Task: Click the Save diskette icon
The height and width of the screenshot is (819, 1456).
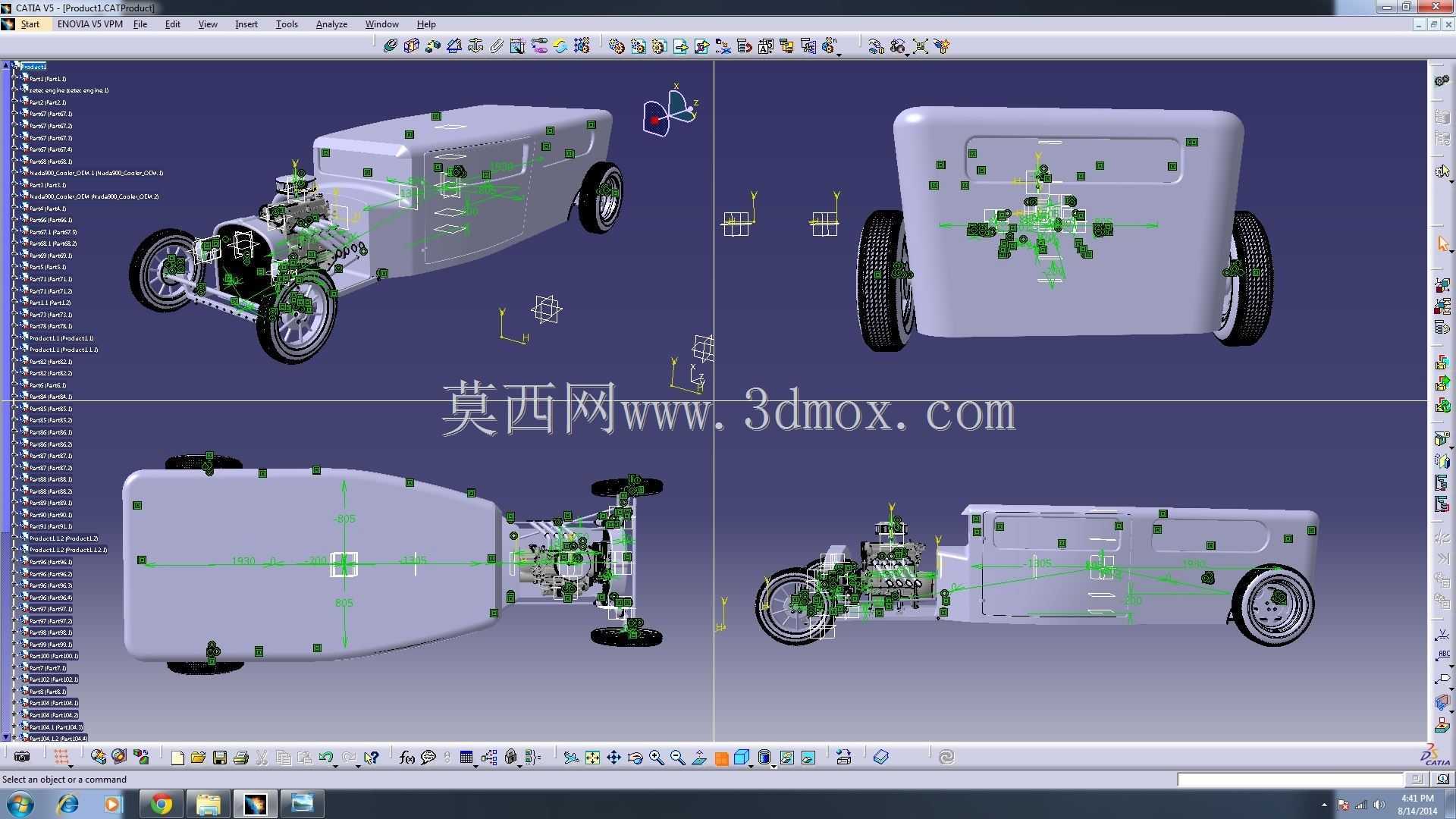Action: pyautogui.click(x=220, y=757)
